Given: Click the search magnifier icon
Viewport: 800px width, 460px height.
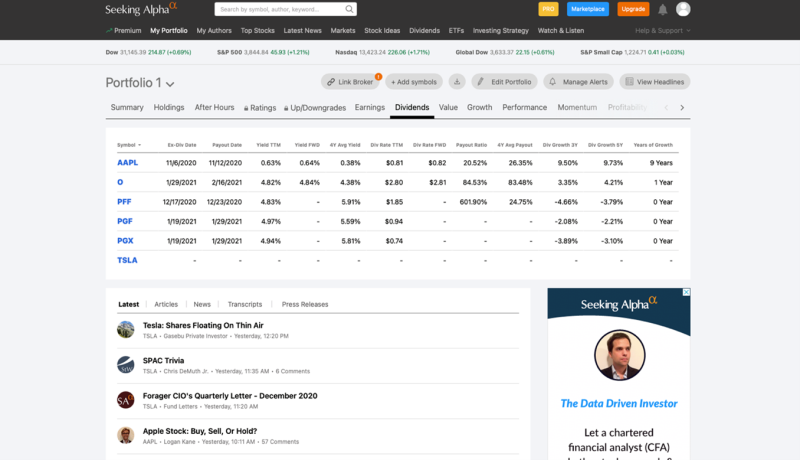Looking at the screenshot, I should [349, 9].
